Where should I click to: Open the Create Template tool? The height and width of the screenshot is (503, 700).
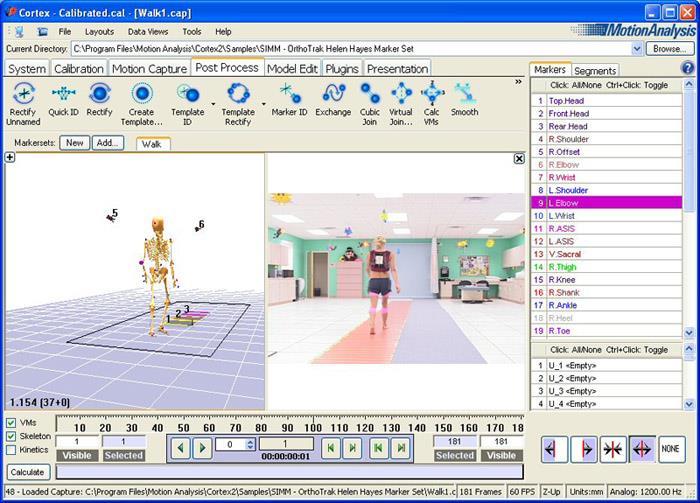tap(142, 104)
